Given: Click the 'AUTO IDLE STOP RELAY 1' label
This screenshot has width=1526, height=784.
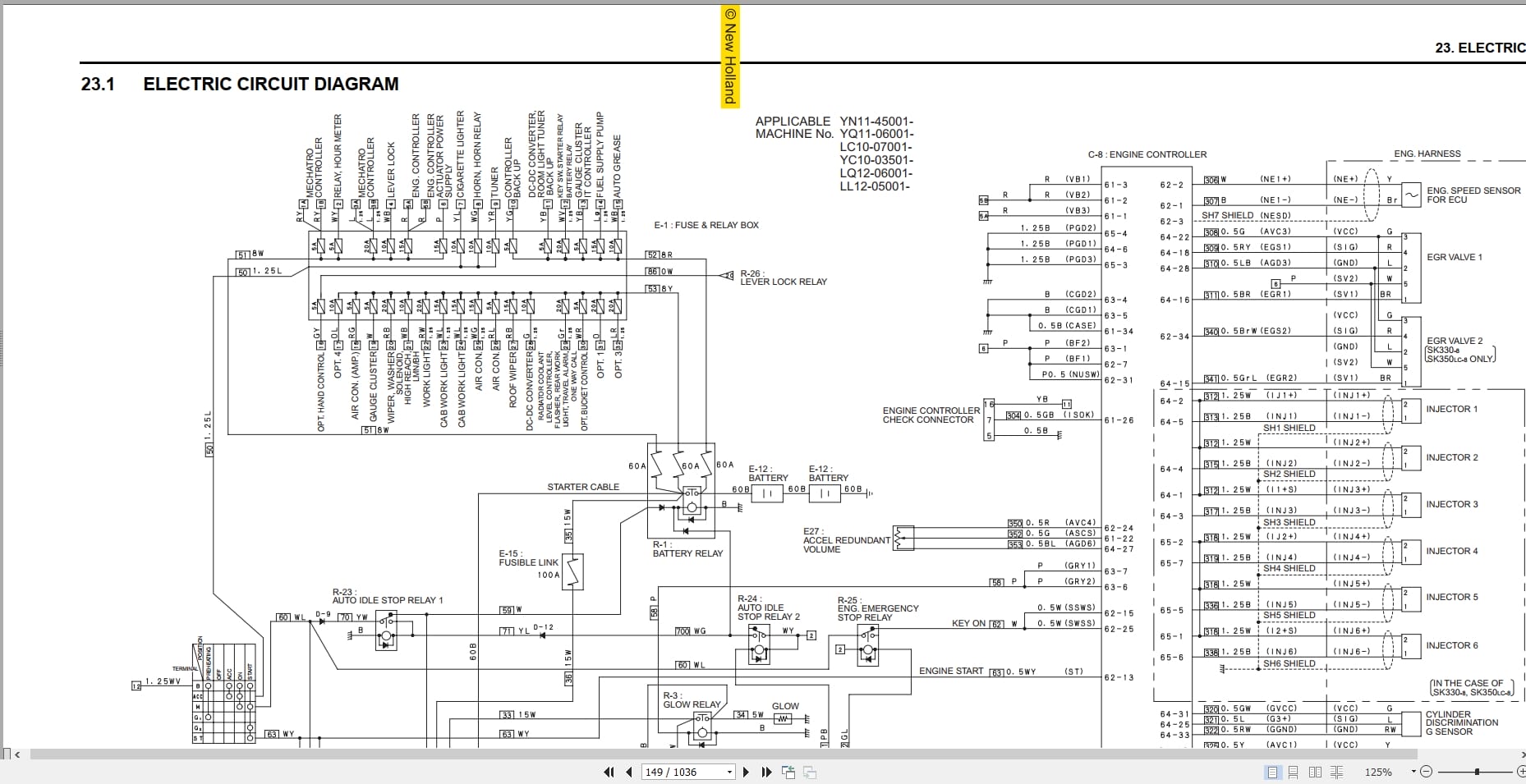Looking at the screenshot, I should coord(387,600).
